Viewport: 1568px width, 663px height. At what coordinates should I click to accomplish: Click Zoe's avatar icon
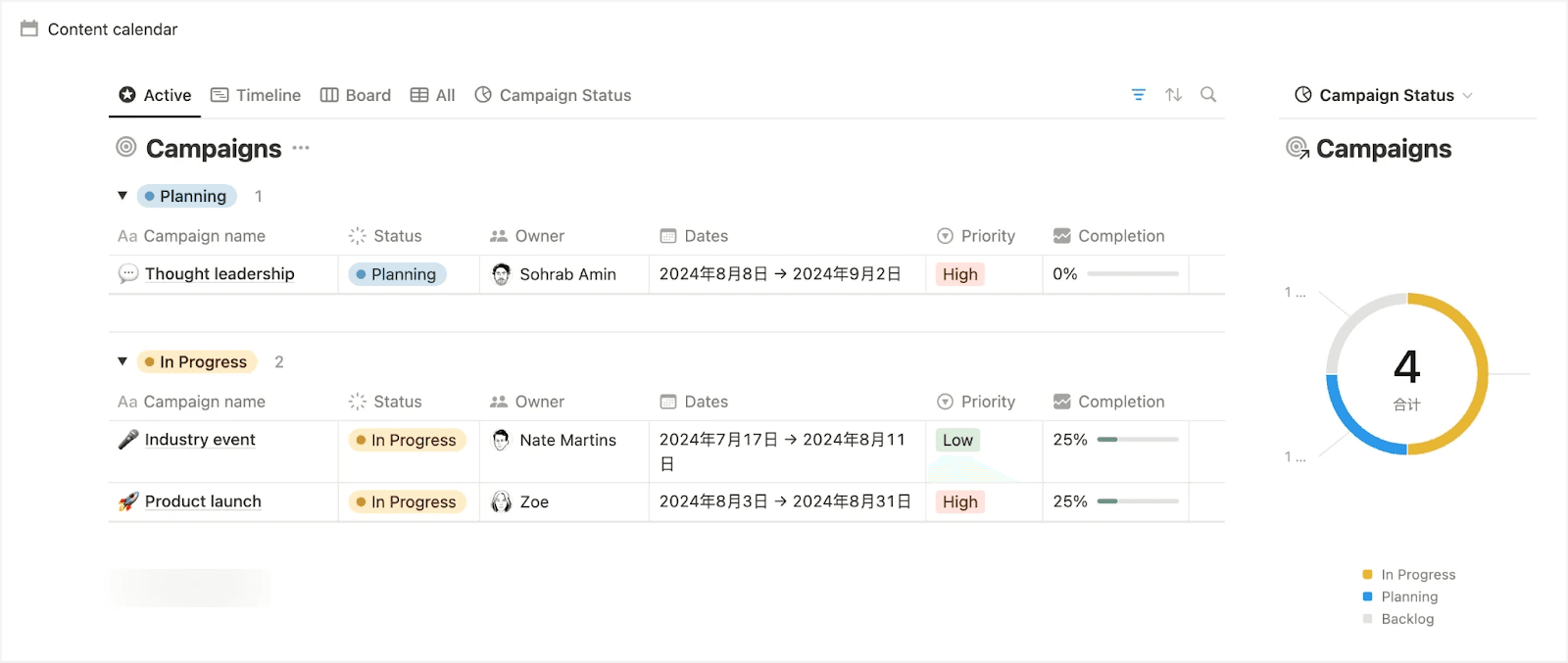click(501, 501)
